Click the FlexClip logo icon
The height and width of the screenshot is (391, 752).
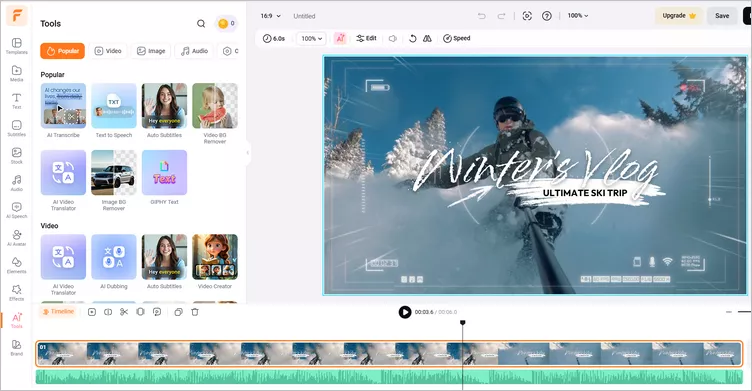tap(17, 16)
